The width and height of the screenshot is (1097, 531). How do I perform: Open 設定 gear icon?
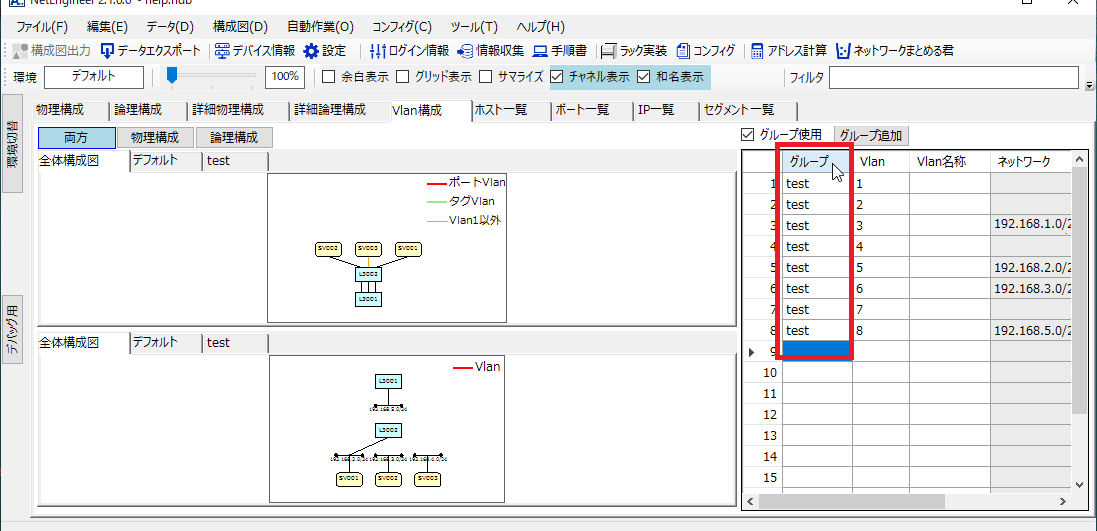(x=311, y=50)
